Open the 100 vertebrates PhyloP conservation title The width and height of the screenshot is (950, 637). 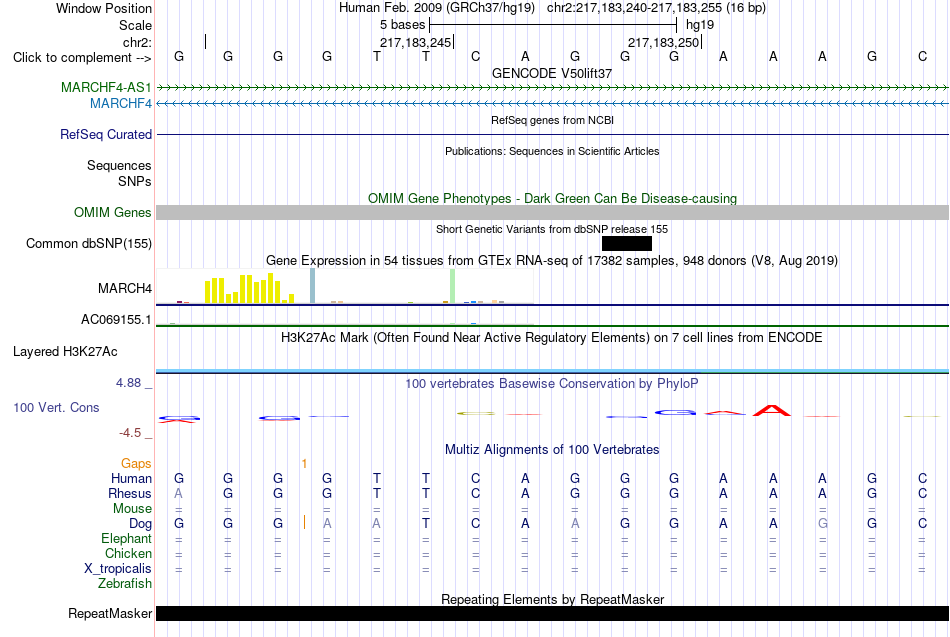pos(552,384)
